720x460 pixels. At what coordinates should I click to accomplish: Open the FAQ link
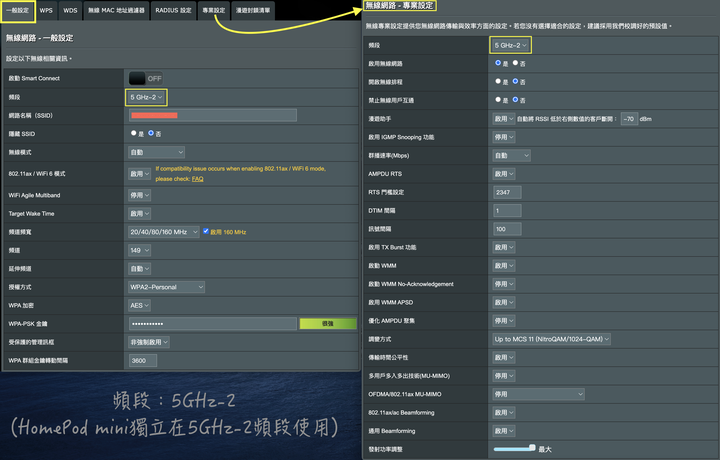pyautogui.click(x=197, y=179)
